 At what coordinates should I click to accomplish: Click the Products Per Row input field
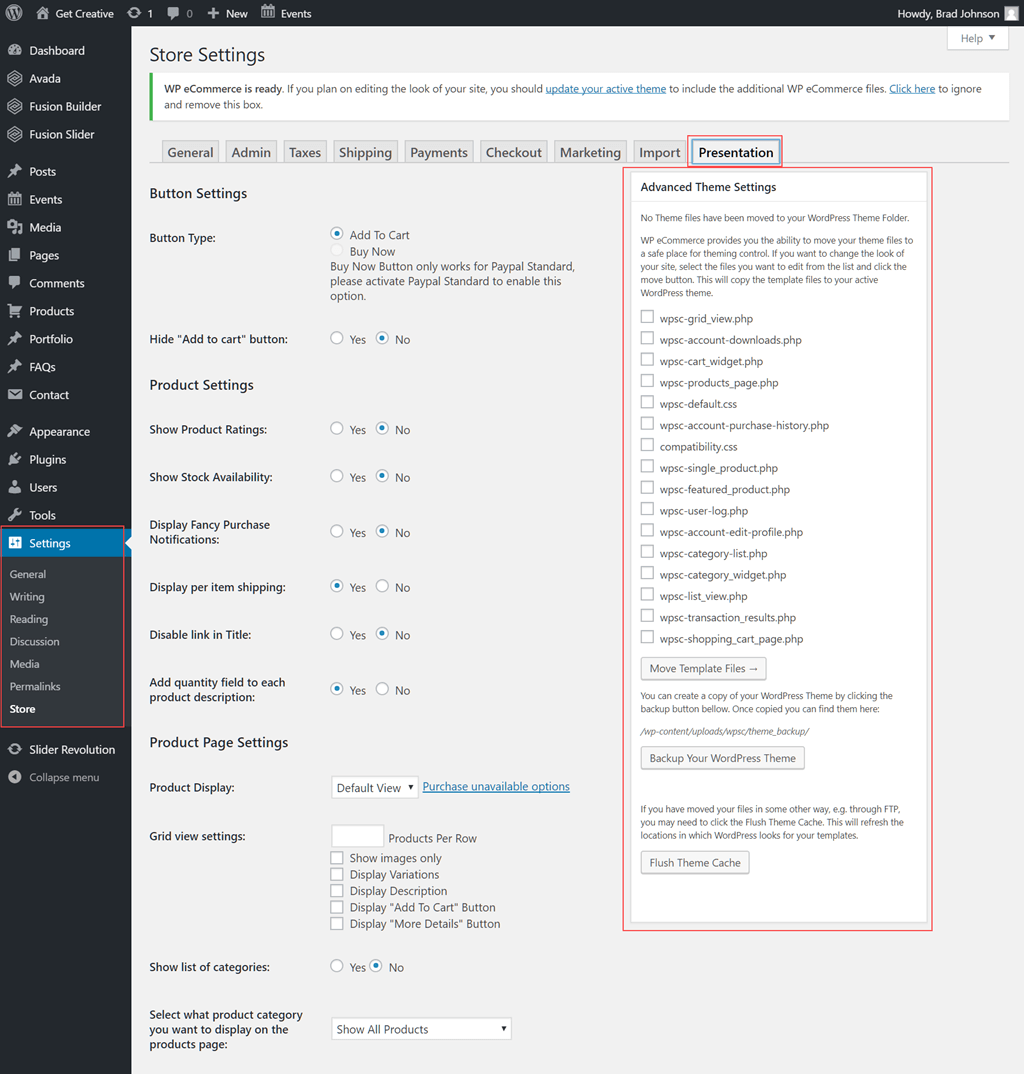[358, 836]
